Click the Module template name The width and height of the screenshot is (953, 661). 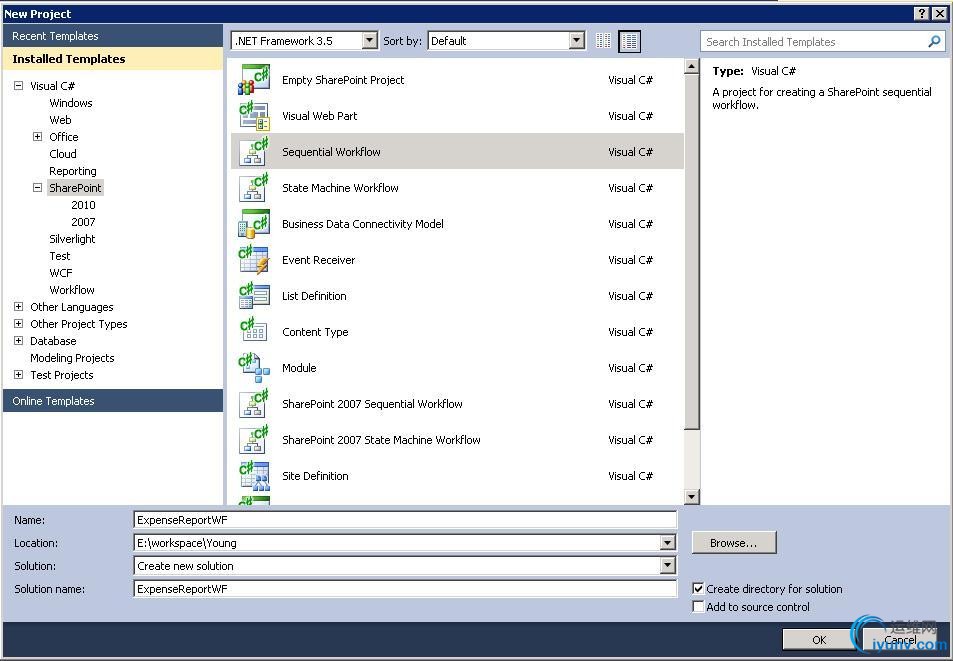[x=299, y=368]
